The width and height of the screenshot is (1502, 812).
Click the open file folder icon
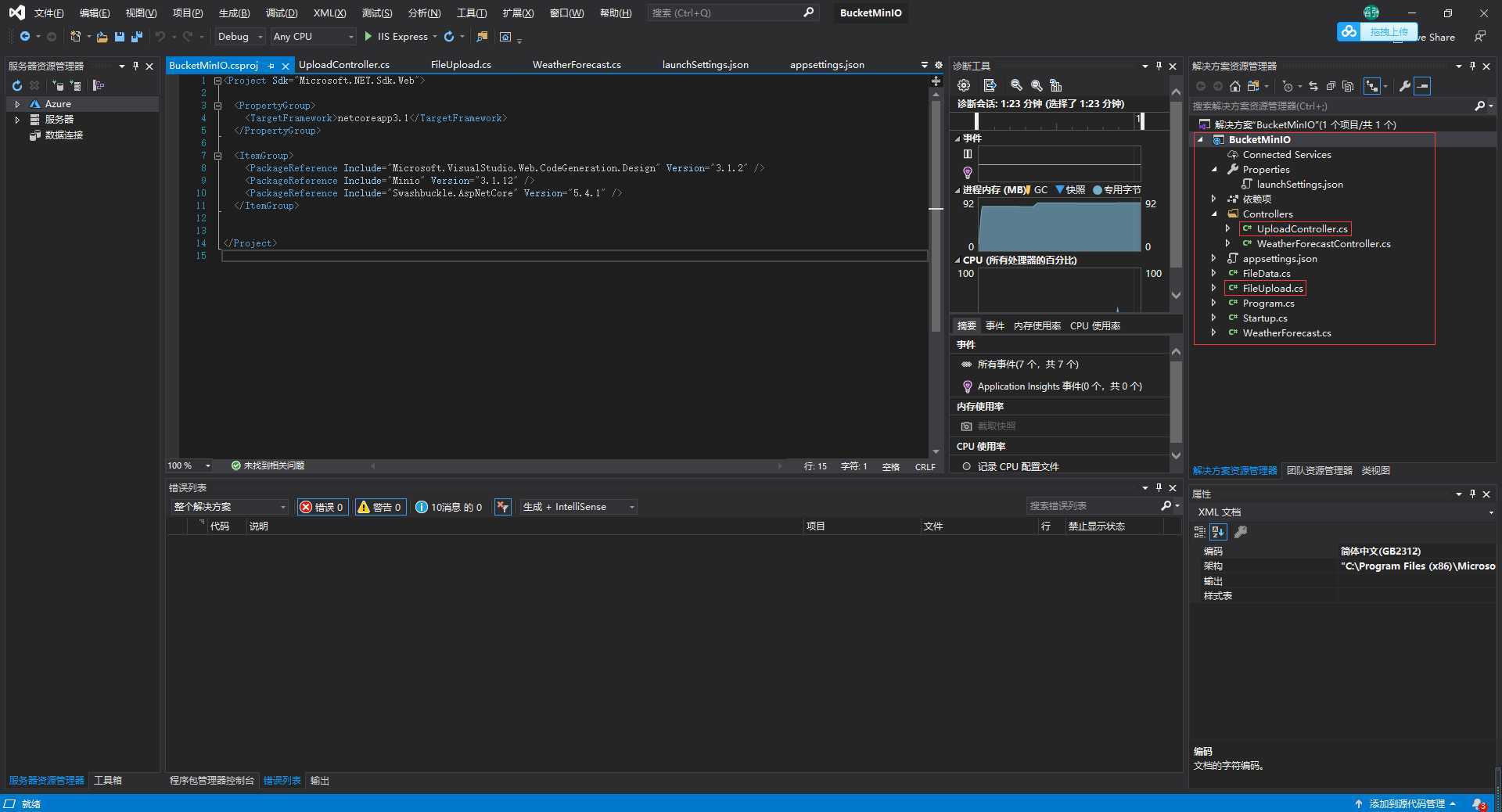coord(102,37)
